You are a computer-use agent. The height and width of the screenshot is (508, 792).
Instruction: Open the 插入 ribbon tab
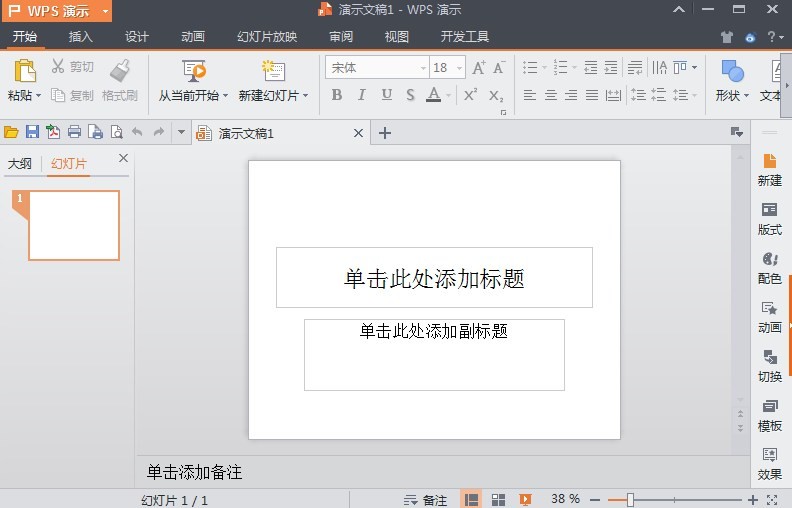click(x=80, y=37)
